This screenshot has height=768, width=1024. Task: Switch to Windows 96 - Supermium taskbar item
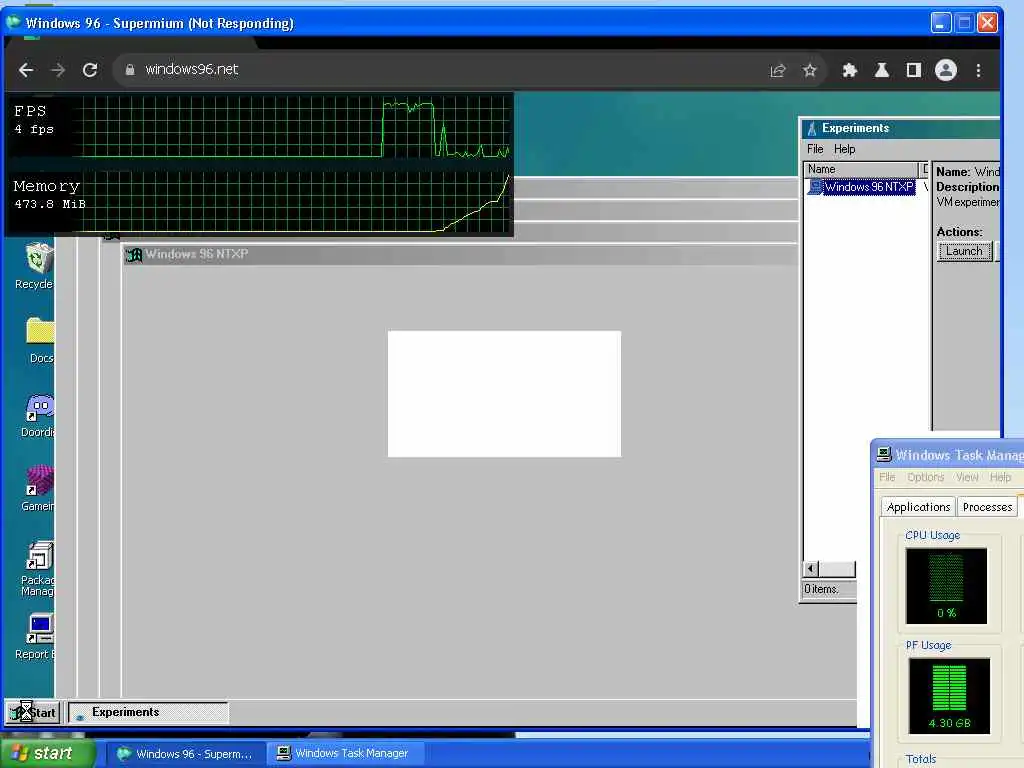click(x=185, y=754)
